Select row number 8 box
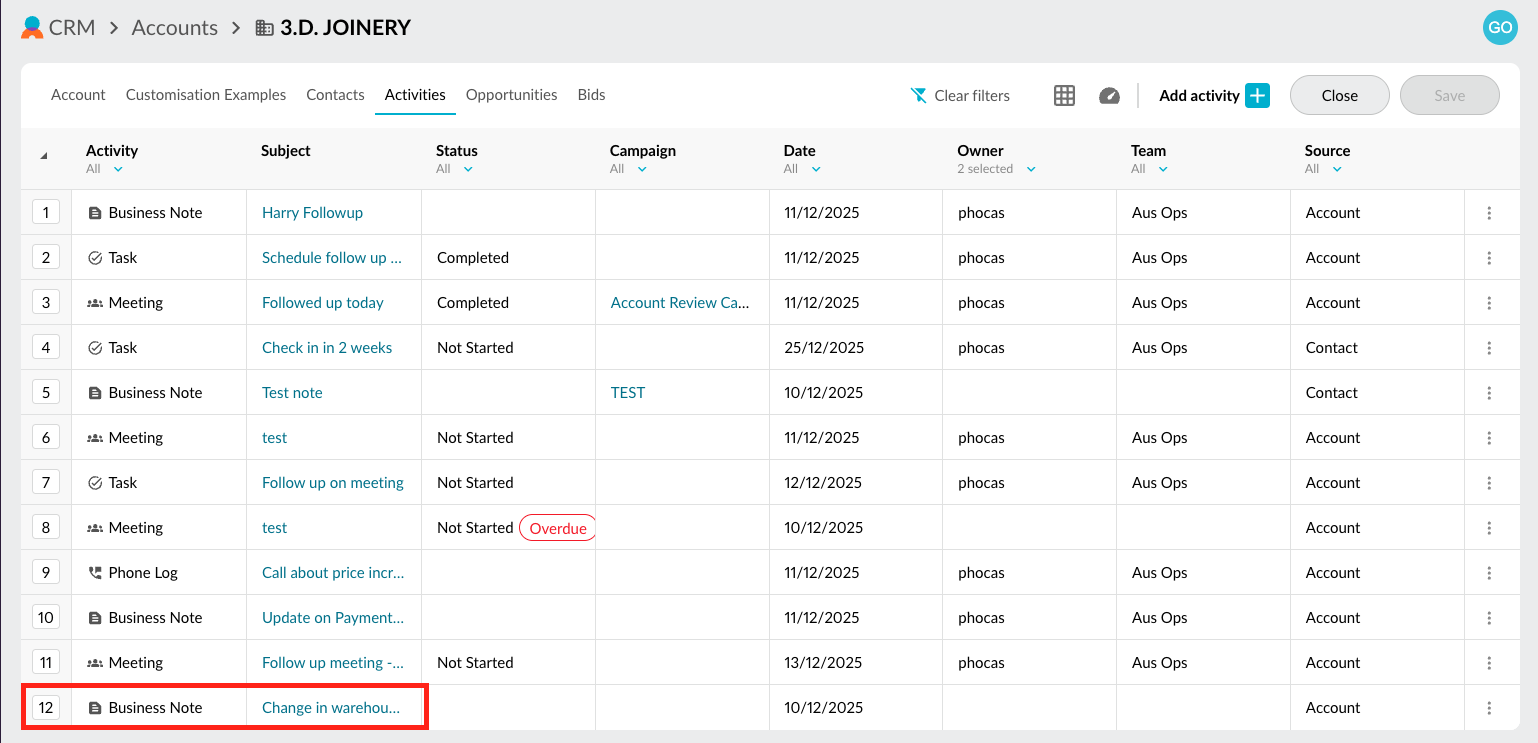The height and width of the screenshot is (743, 1538). tap(46, 528)
